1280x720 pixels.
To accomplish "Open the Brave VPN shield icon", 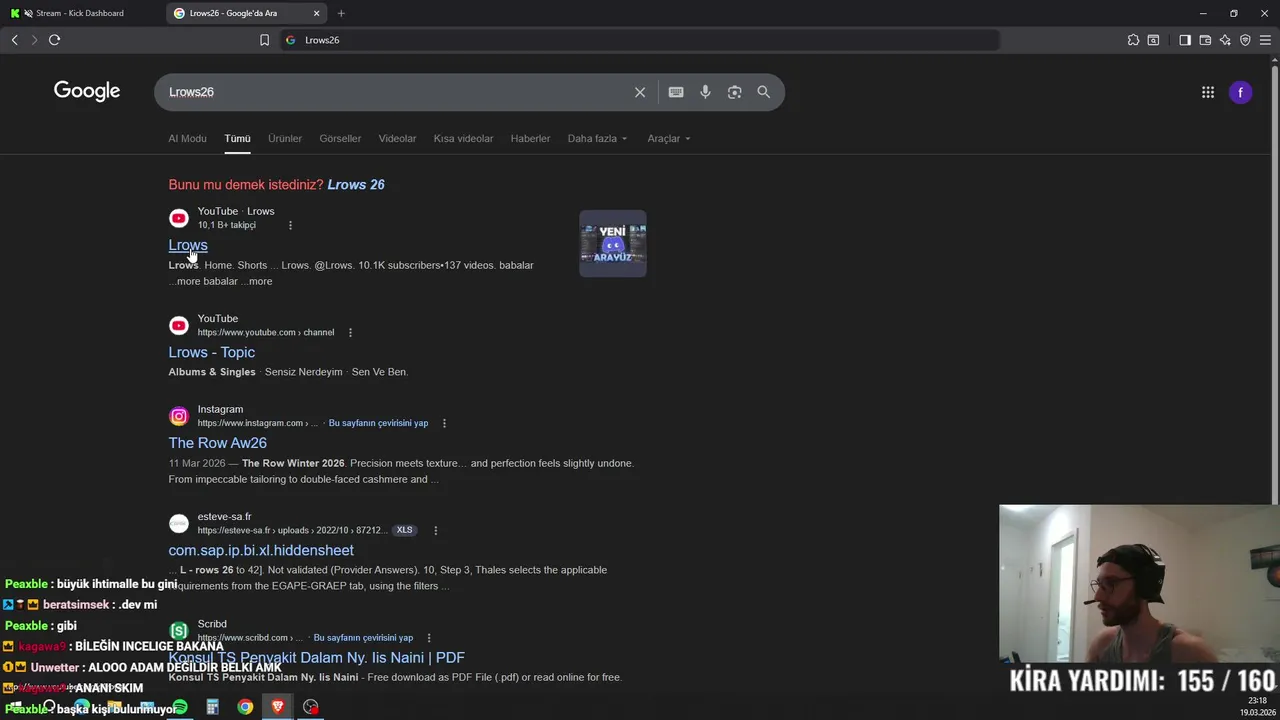I will [x=1245, y=40].
